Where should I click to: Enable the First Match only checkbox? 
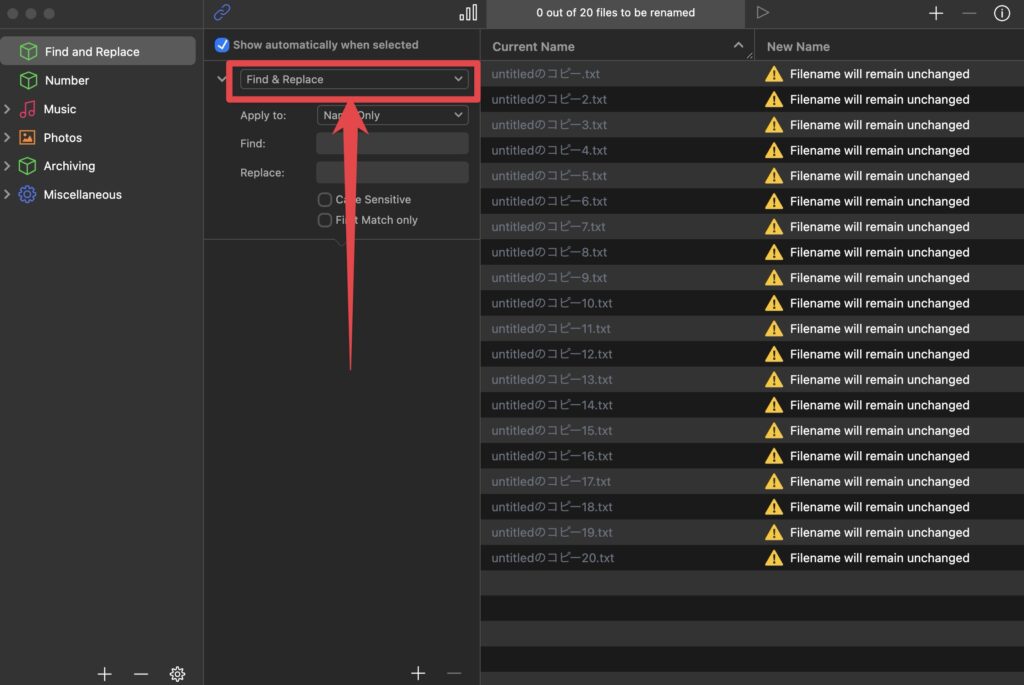tap(325, 220)
